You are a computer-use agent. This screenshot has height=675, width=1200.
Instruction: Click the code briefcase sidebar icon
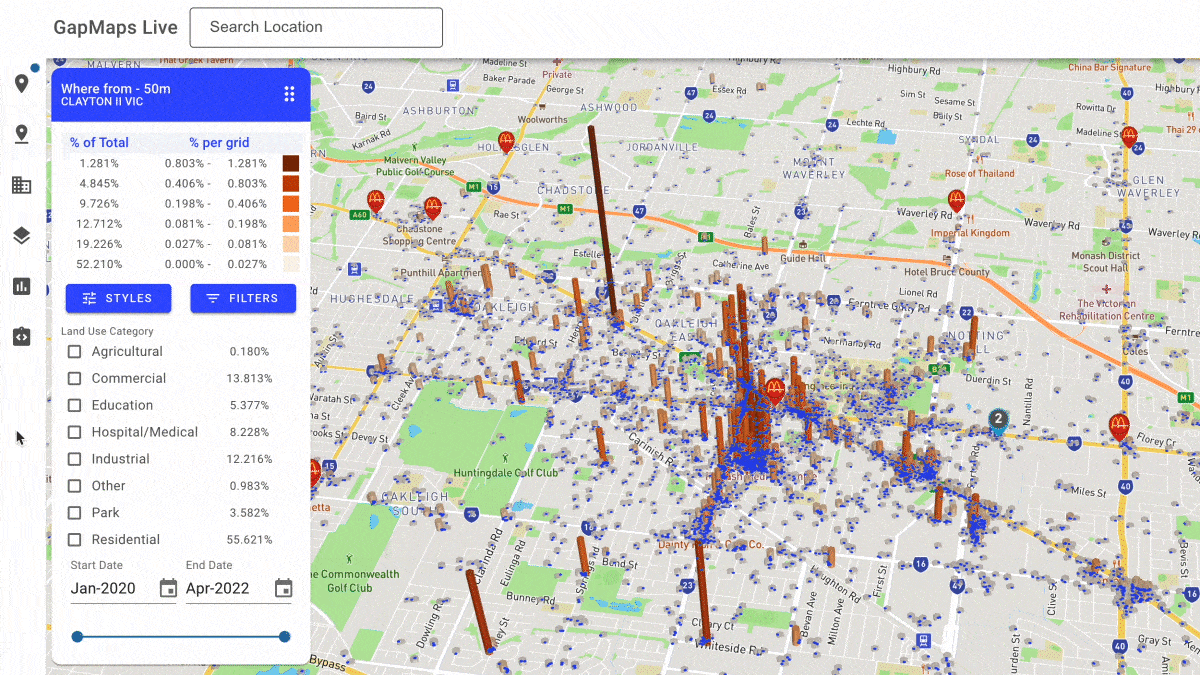pos(21,337)
